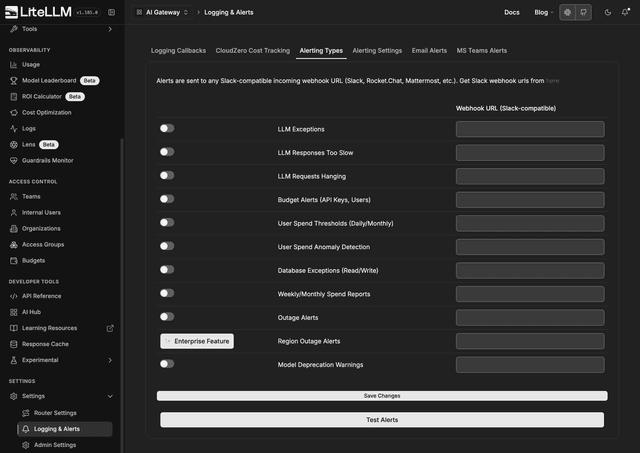Click the Teams people icon
This screenshot has width=640, height=453.
click(x=13, y=197)
